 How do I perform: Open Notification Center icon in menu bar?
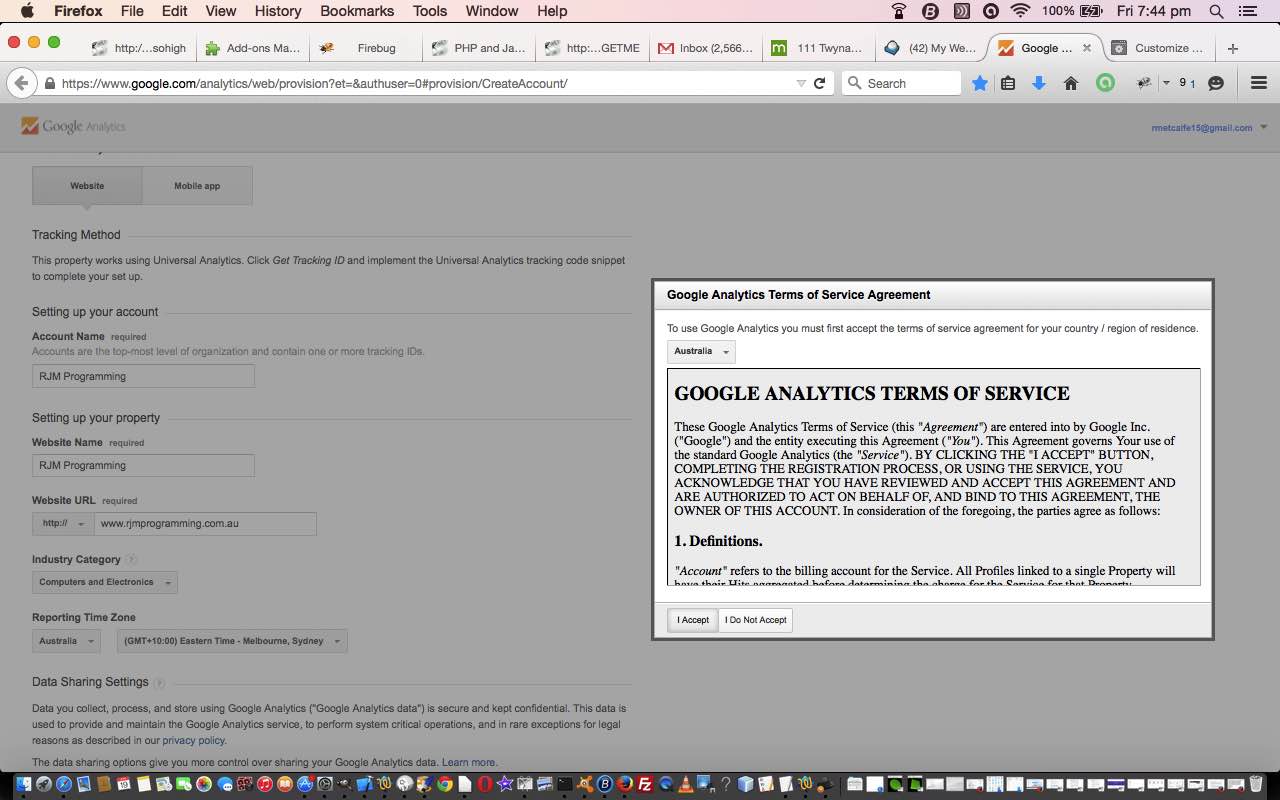[1247, 11]
